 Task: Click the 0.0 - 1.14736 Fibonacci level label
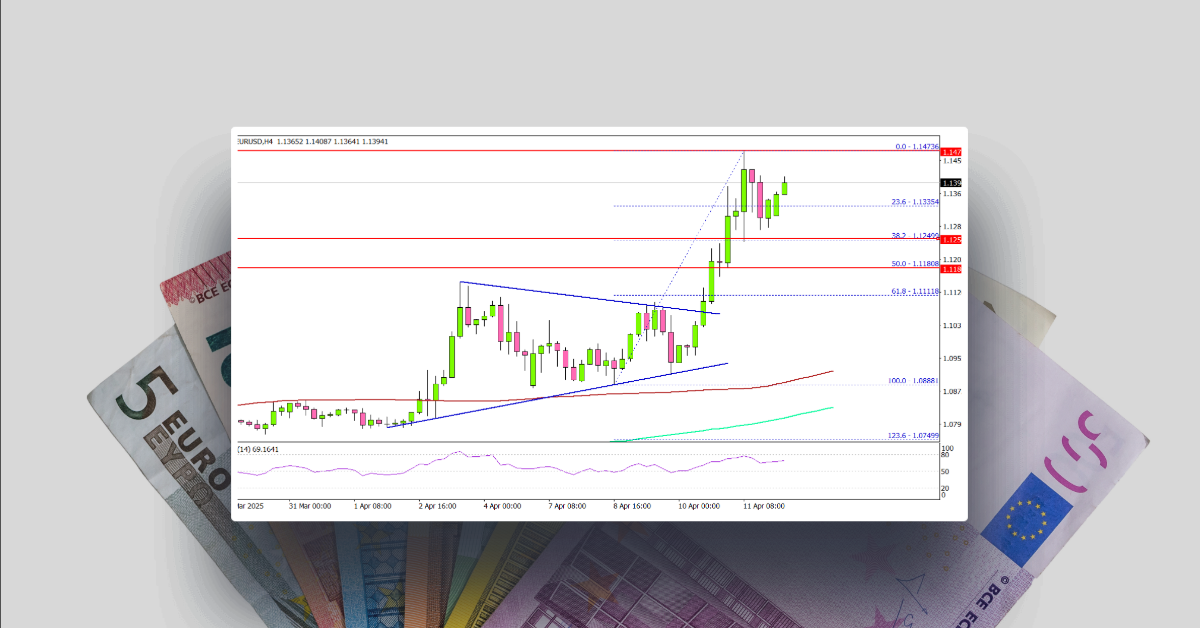914,146
